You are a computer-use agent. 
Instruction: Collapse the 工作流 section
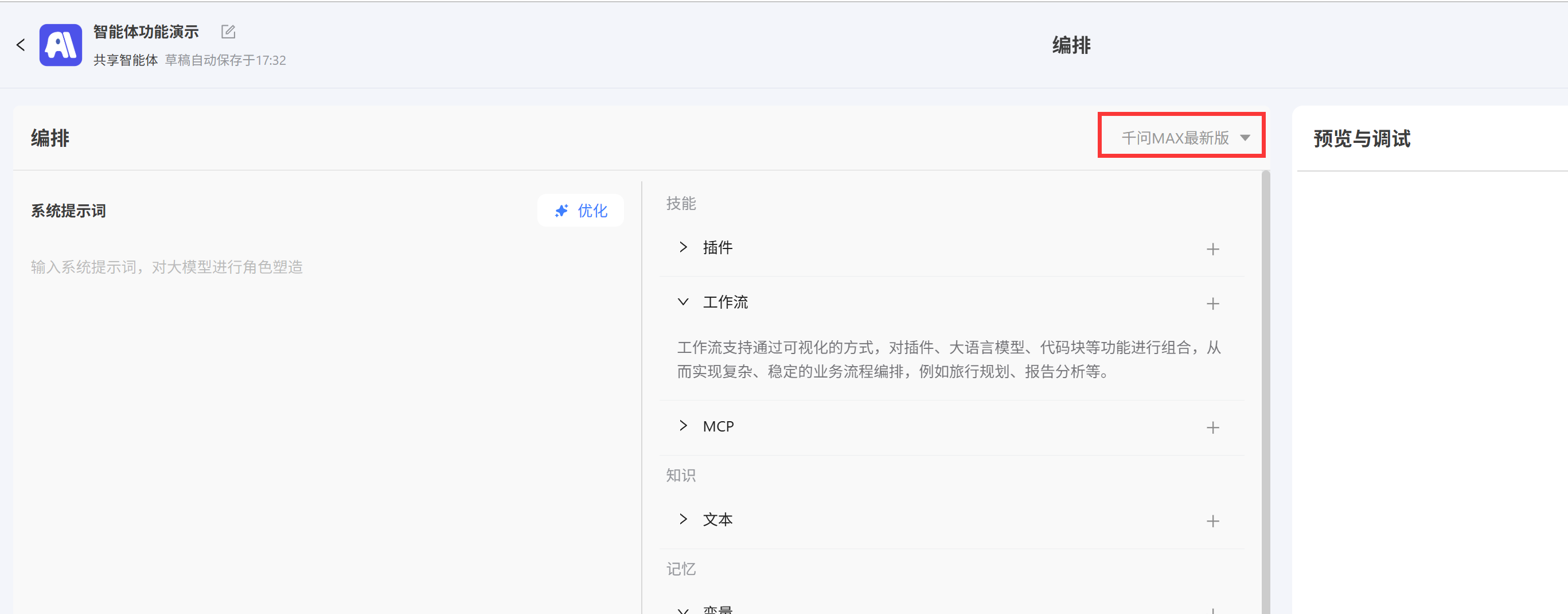click(682, 301)
